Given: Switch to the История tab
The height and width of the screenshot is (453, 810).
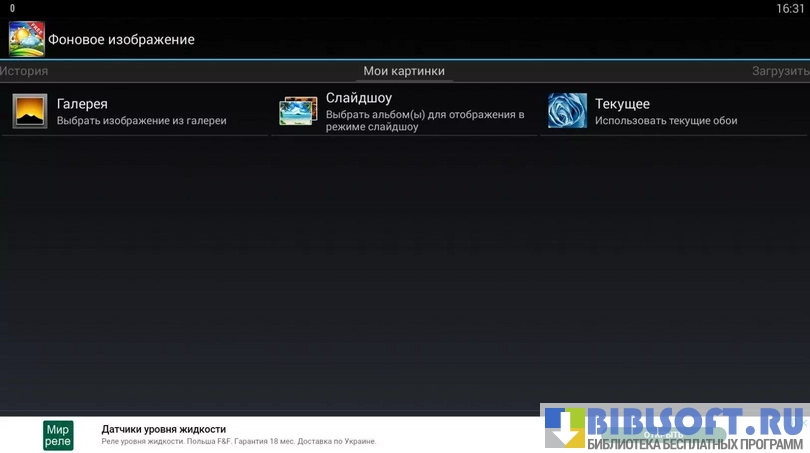Looking at the screenshot, I should pos(24,71).
